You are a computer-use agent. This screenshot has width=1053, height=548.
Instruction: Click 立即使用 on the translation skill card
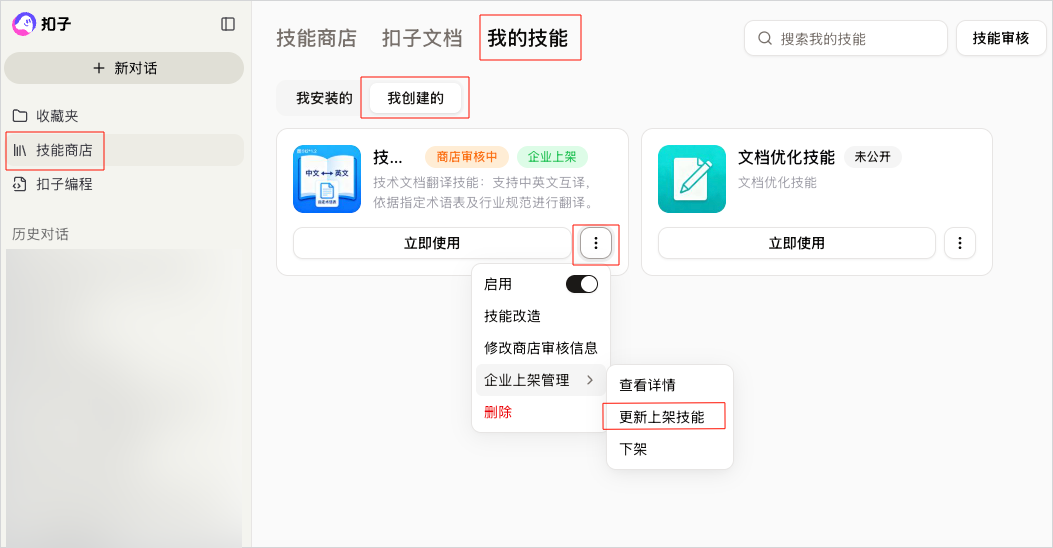coord(432,243)
